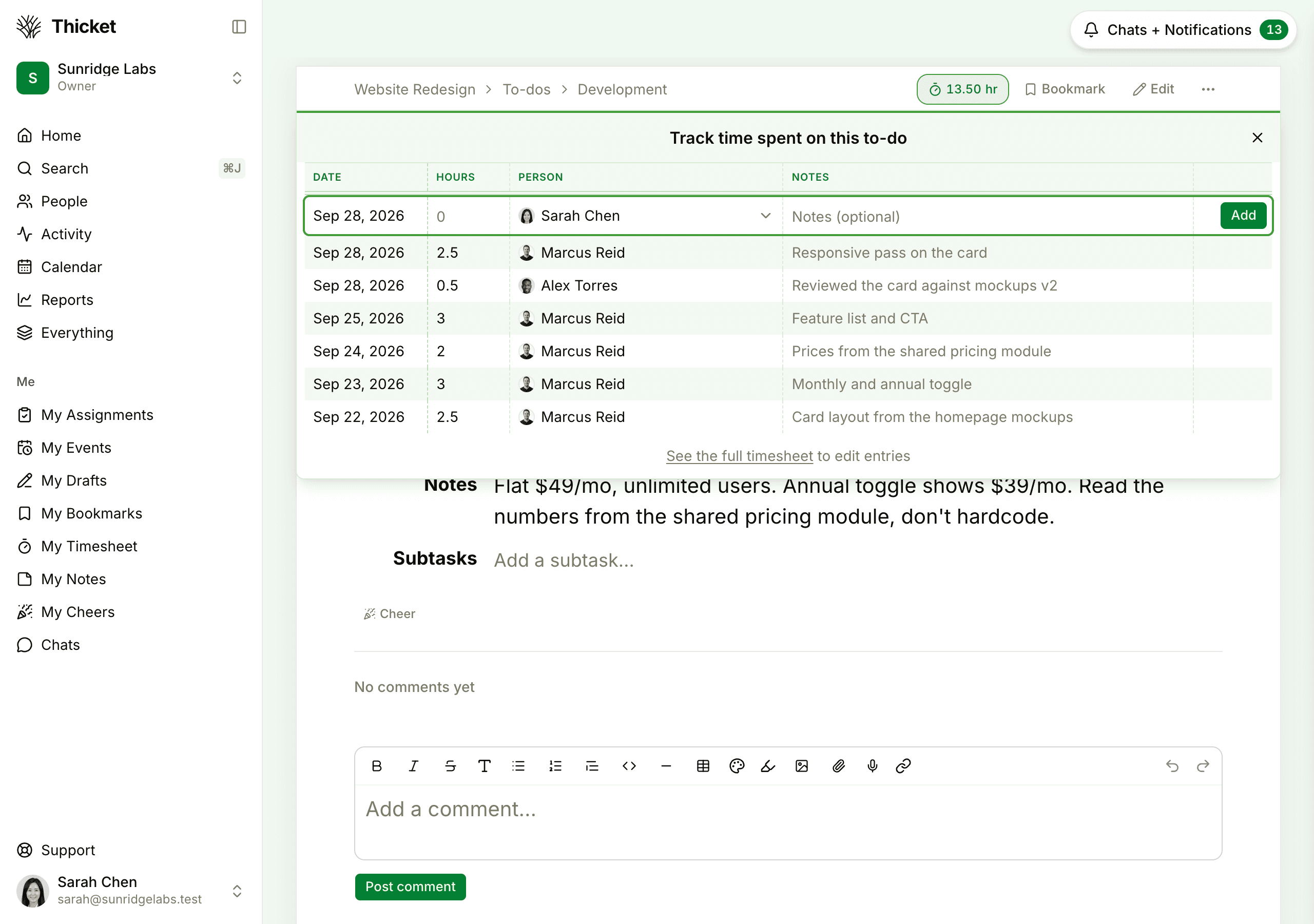The height and width of the screenshot is (924, 1314).
Task: Open Reports in the sidebar
Action: (x=55, y=300)
